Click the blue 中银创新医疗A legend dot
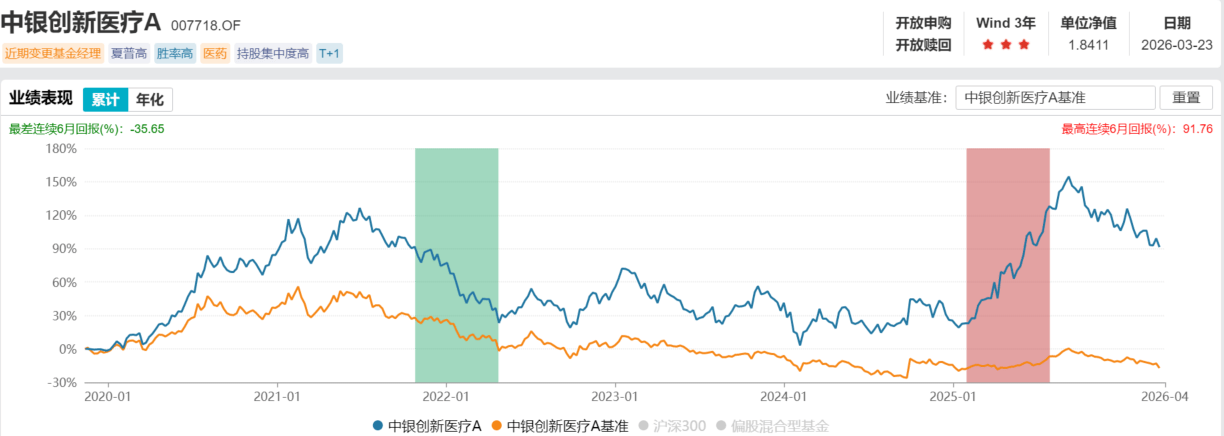Viewport: 1224px width, 436px height. [378, 426]
